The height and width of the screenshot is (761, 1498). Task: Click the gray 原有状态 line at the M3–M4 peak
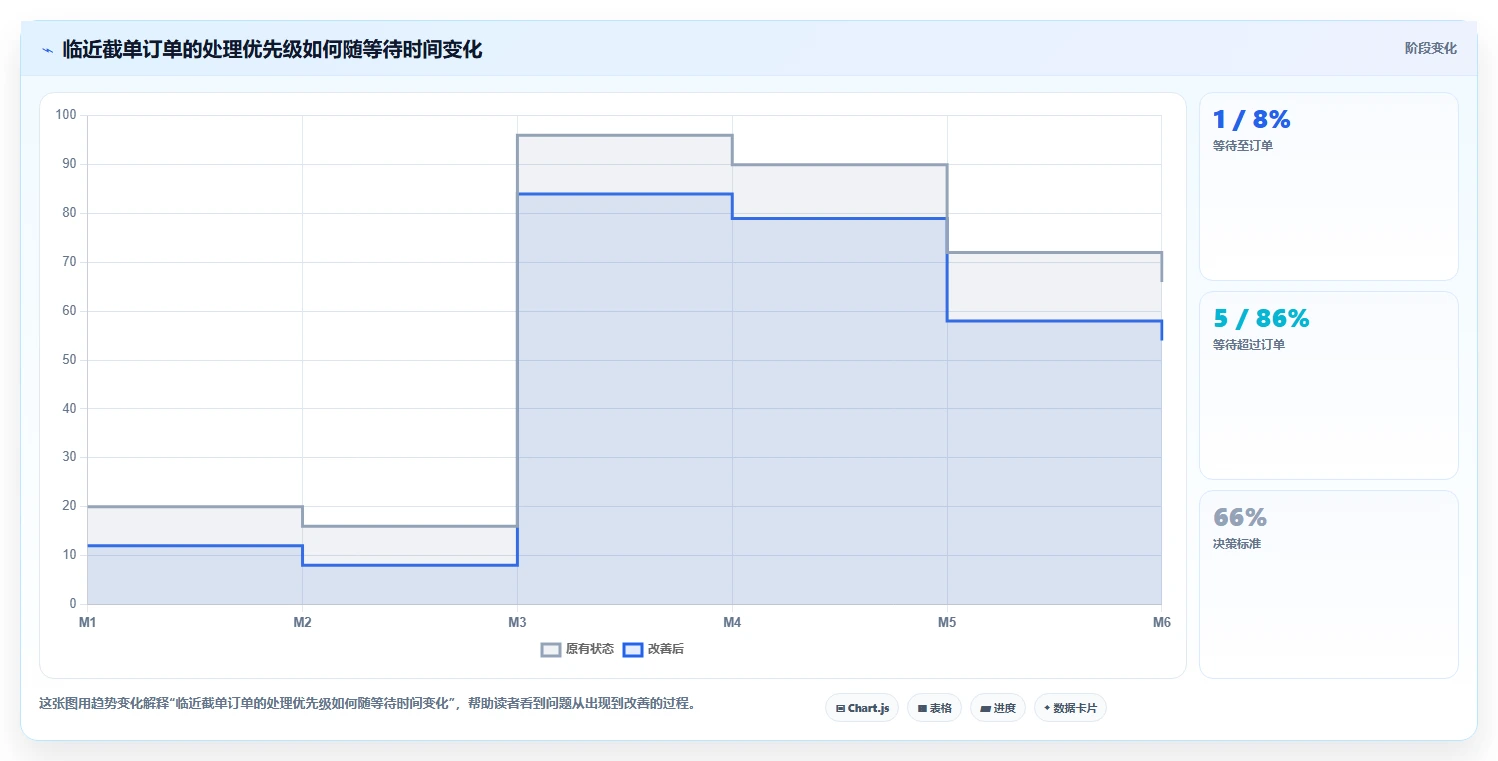pos(624,135)
